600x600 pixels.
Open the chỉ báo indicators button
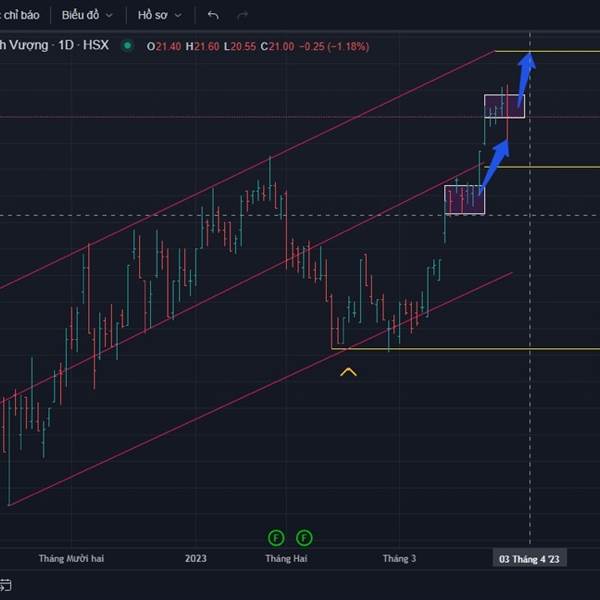coord(20,15)
